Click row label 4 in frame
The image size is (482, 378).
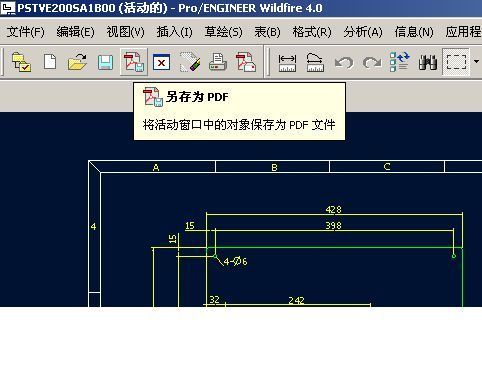point(93,227)
